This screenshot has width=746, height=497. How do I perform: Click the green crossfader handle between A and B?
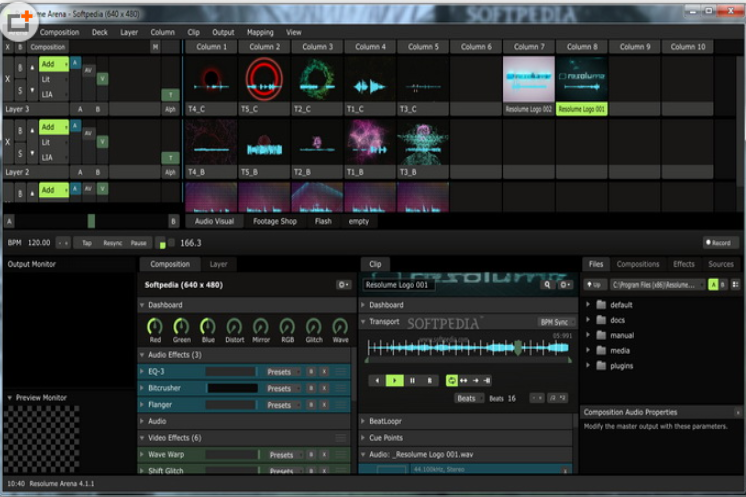click(91, 221)
